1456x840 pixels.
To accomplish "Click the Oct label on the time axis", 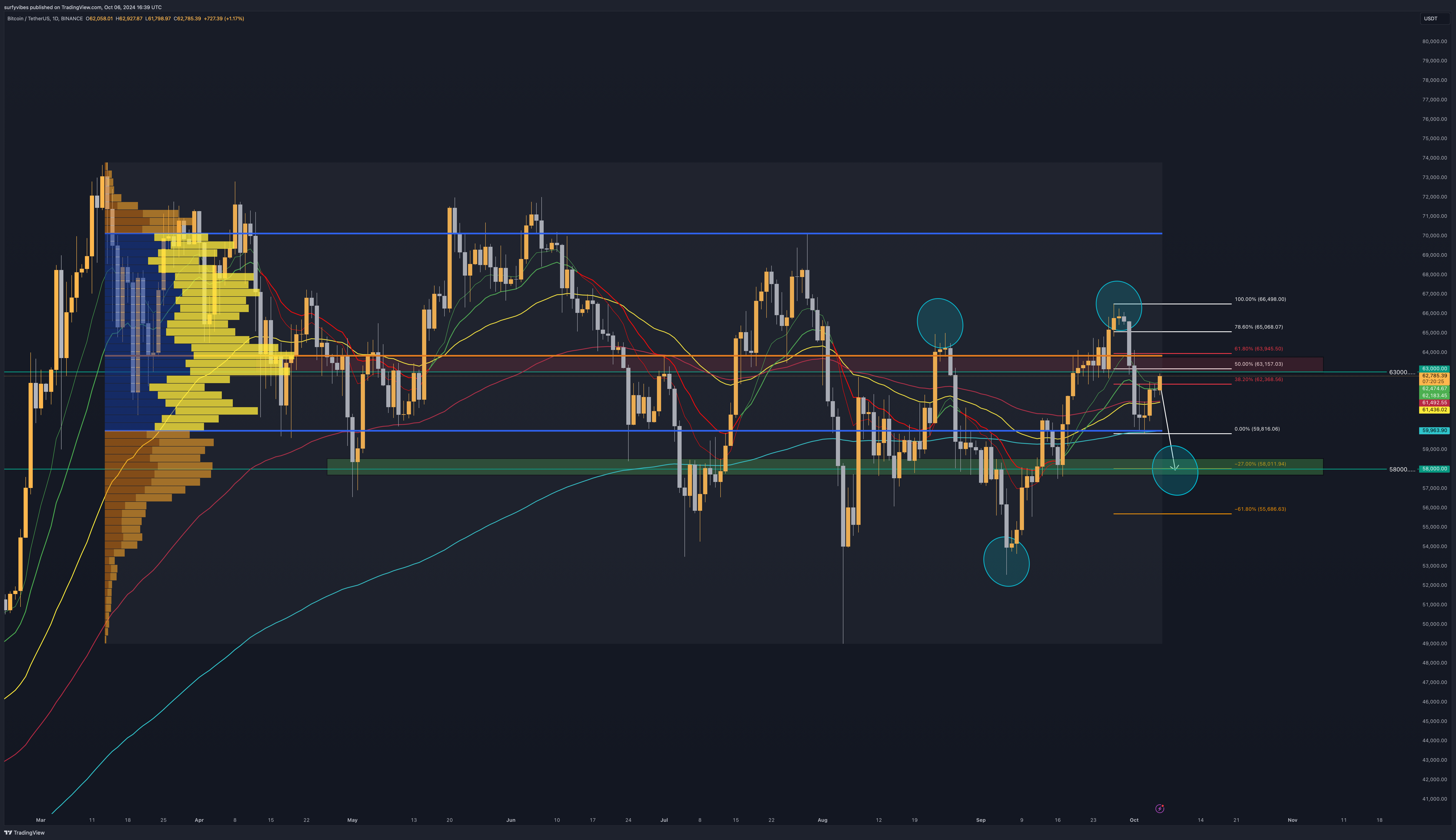I will (1134, 820).
